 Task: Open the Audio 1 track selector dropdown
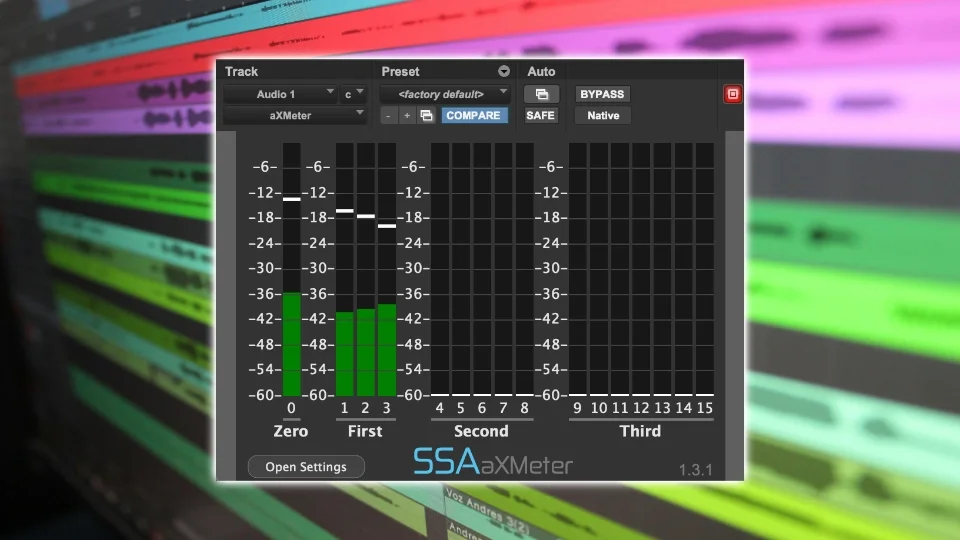[x=280, y=94]
